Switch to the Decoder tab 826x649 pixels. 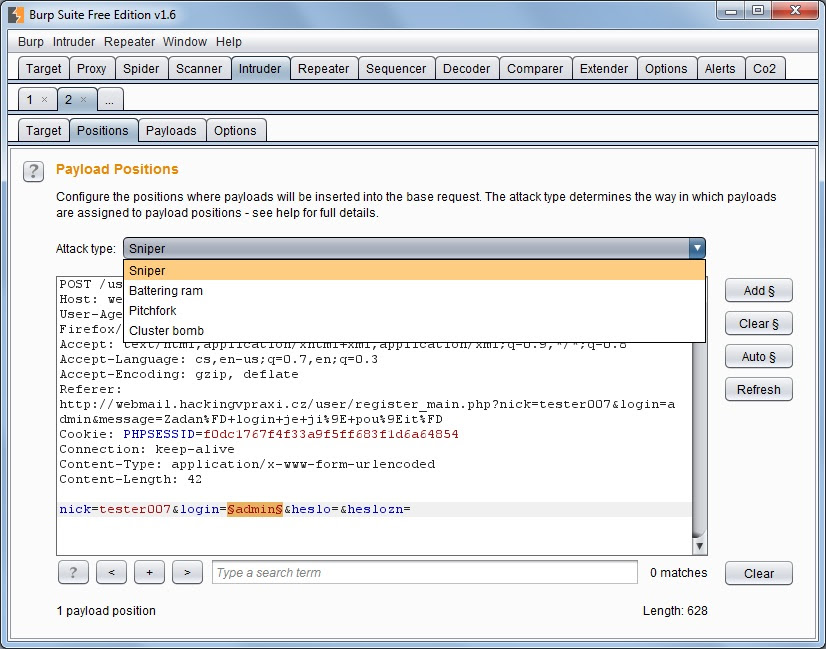[467, 68]
